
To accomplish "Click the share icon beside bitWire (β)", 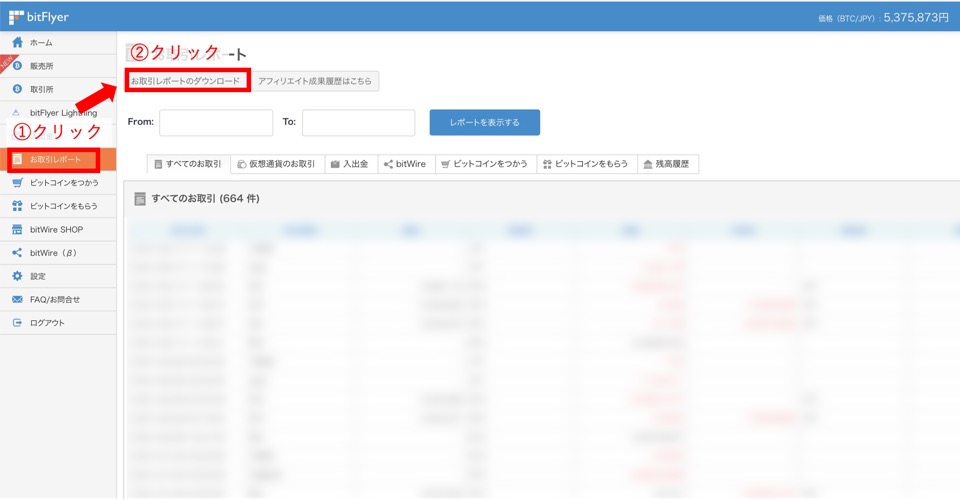I will pos(17,253).
